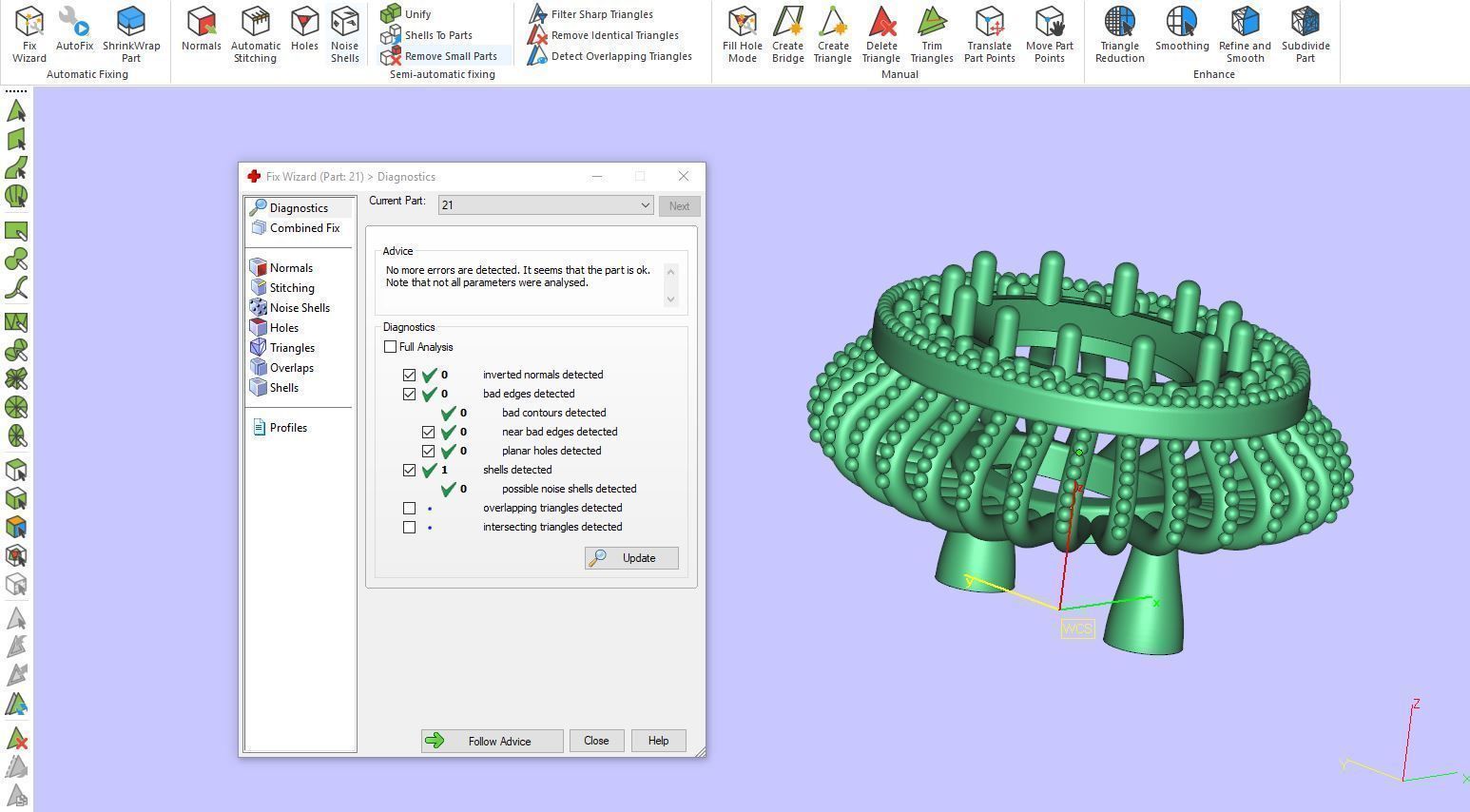Activate Fill Hole Mode
This screenshot has height=812, width=1470.
click(743, 34)
